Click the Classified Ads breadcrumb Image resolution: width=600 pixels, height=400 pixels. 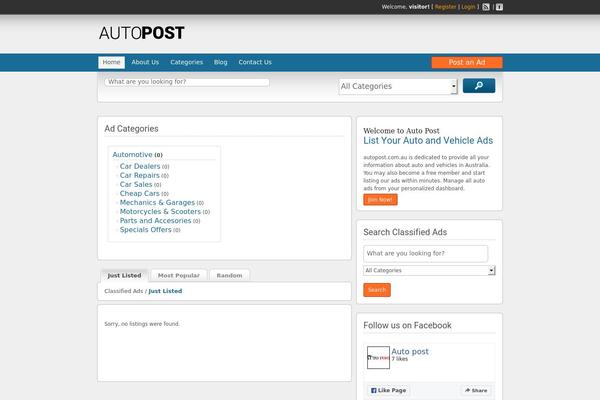124,291
